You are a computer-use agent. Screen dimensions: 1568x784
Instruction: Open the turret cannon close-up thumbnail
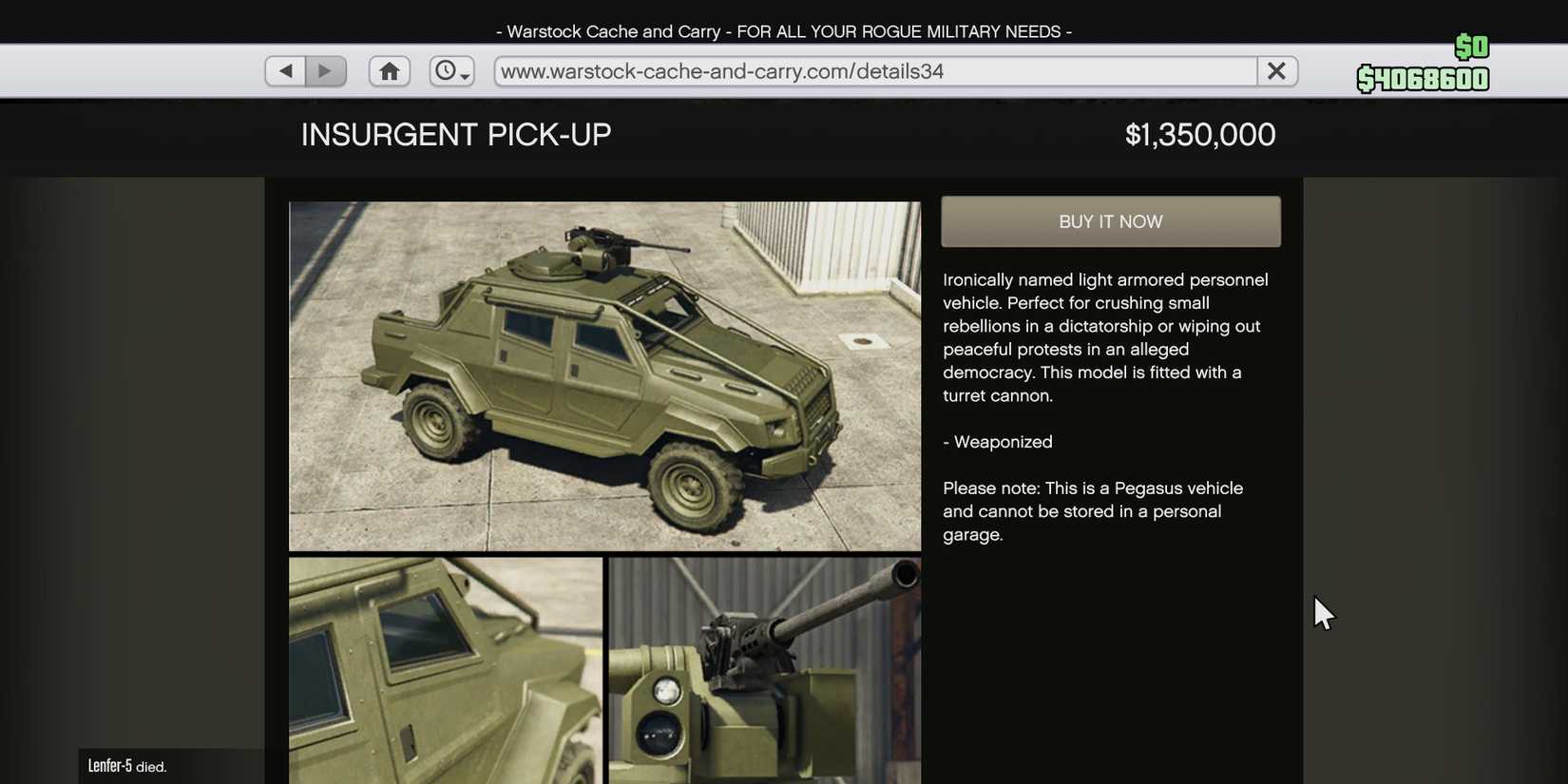[765, 671]
